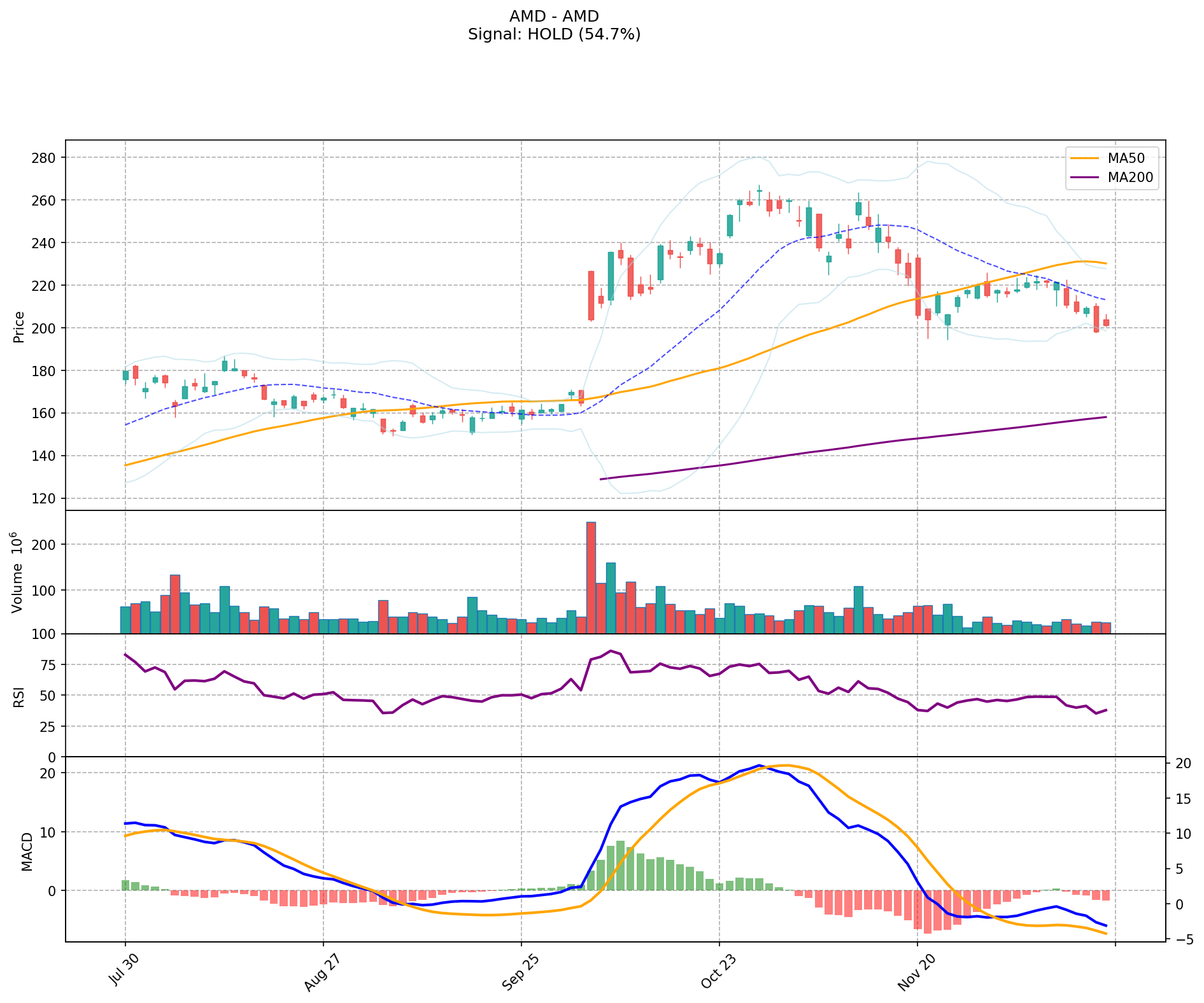
Task: Click the Volume axis label
Action: click(18, 572)
